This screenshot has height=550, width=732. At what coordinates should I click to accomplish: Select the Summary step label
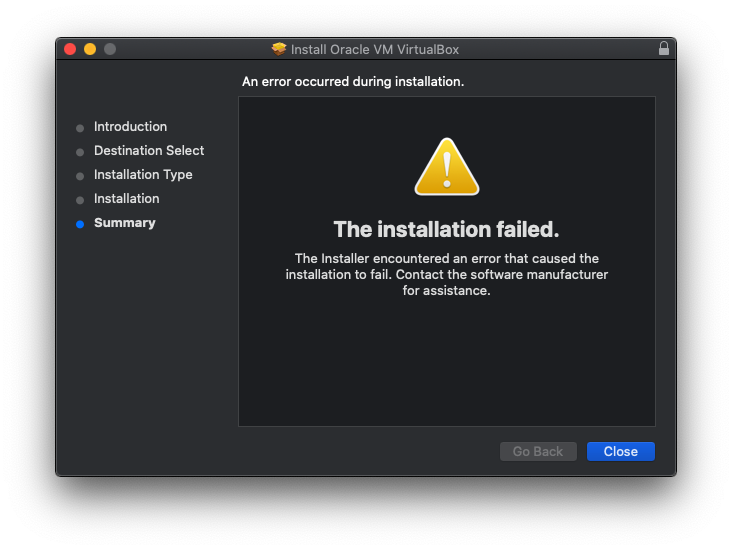[125, 223]
